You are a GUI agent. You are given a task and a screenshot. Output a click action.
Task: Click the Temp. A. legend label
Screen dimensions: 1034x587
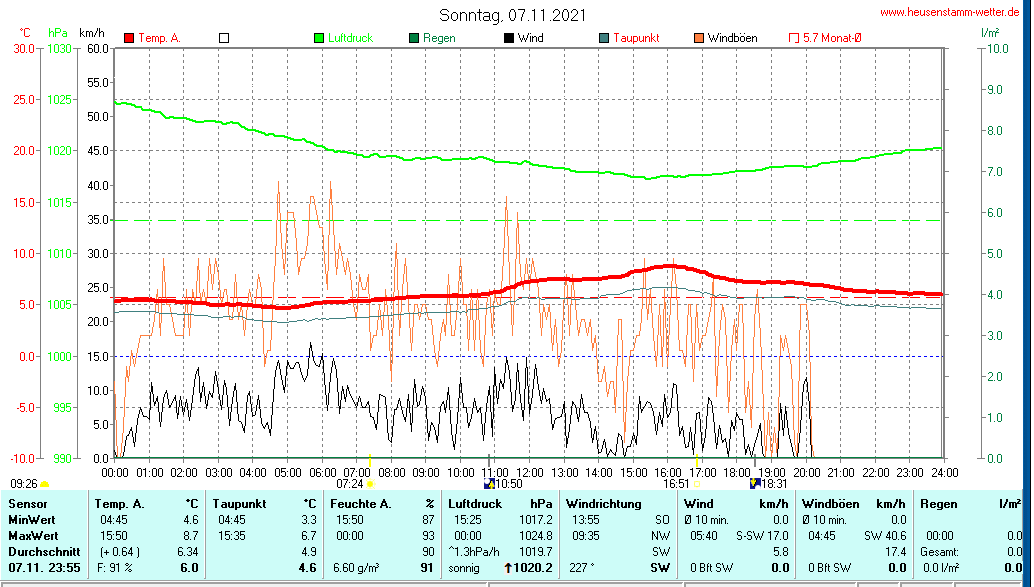pyautogui.click(x=160, y=38)
